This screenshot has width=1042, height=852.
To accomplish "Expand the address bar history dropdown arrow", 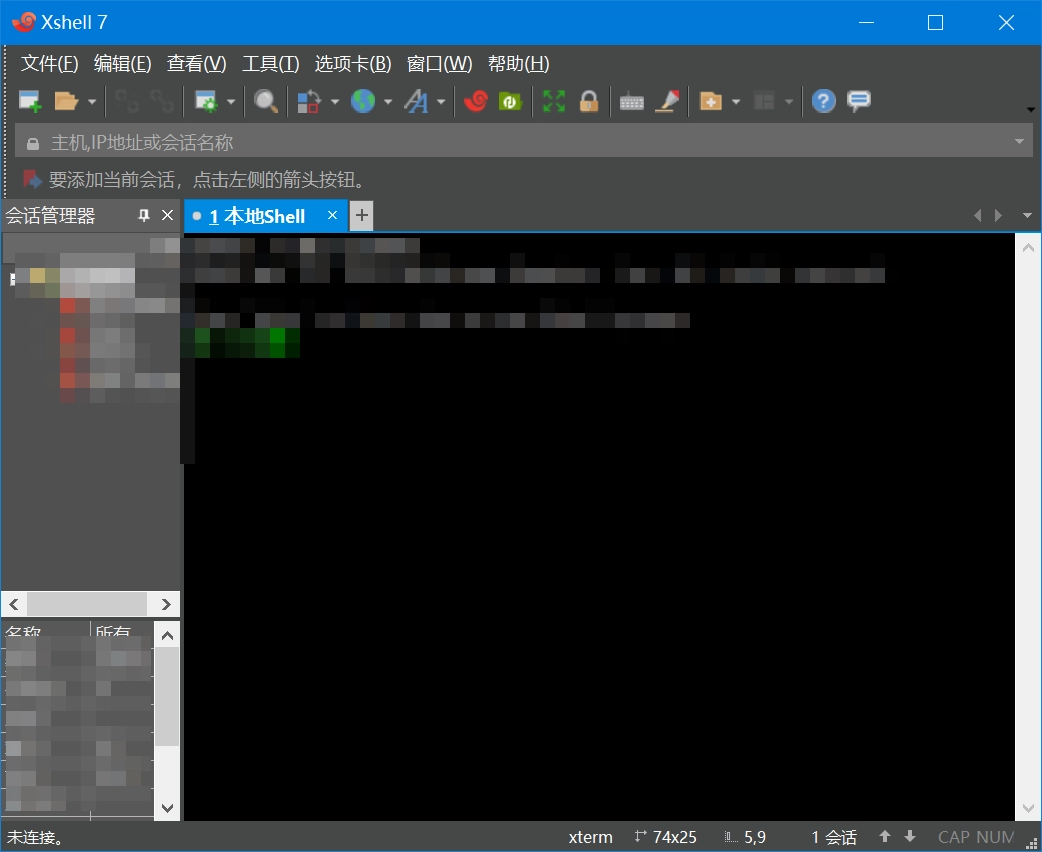I will (x=1019, y=142).
